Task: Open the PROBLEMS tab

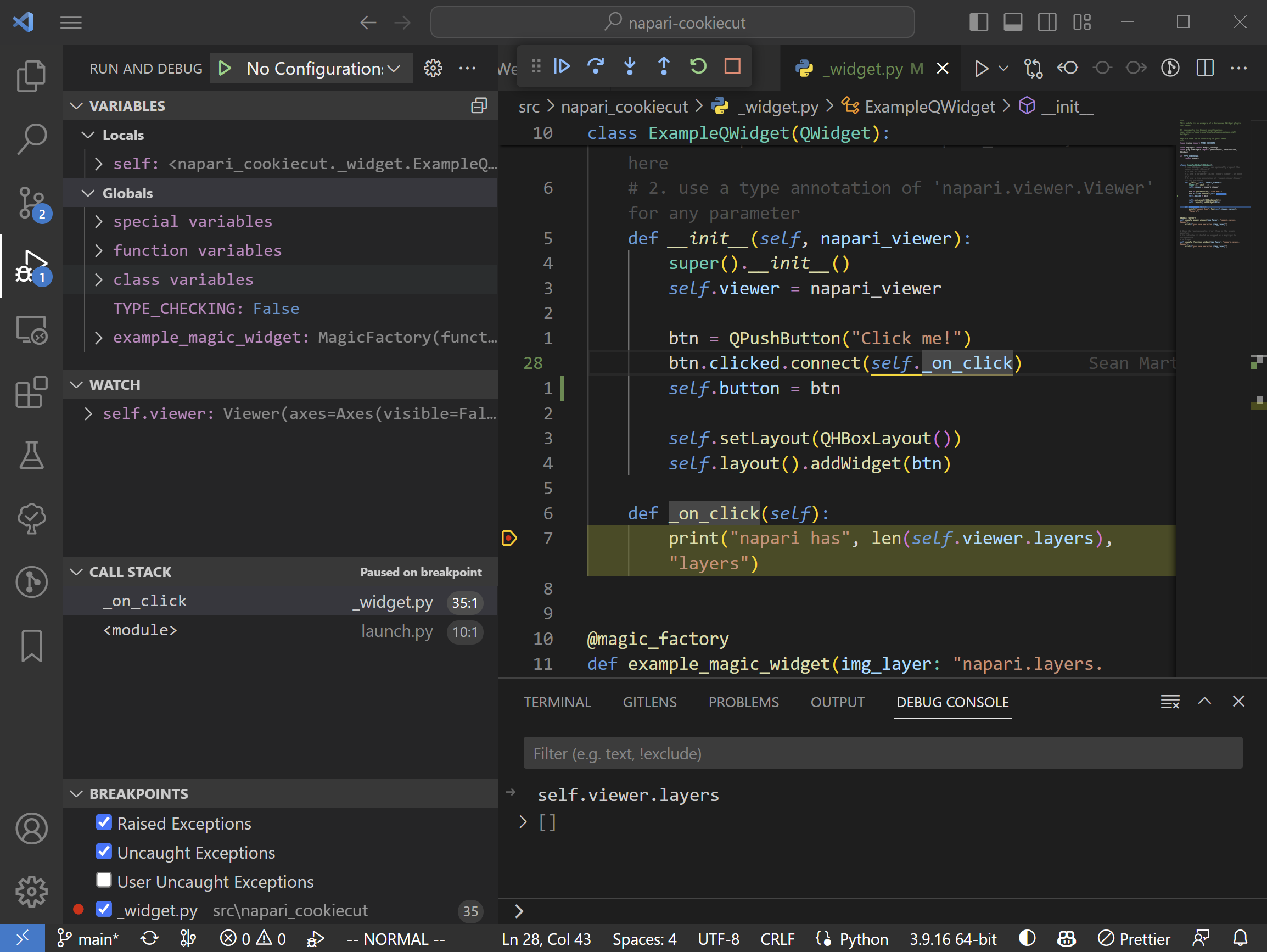Action: pyautogui.click(x=743, y=702)
